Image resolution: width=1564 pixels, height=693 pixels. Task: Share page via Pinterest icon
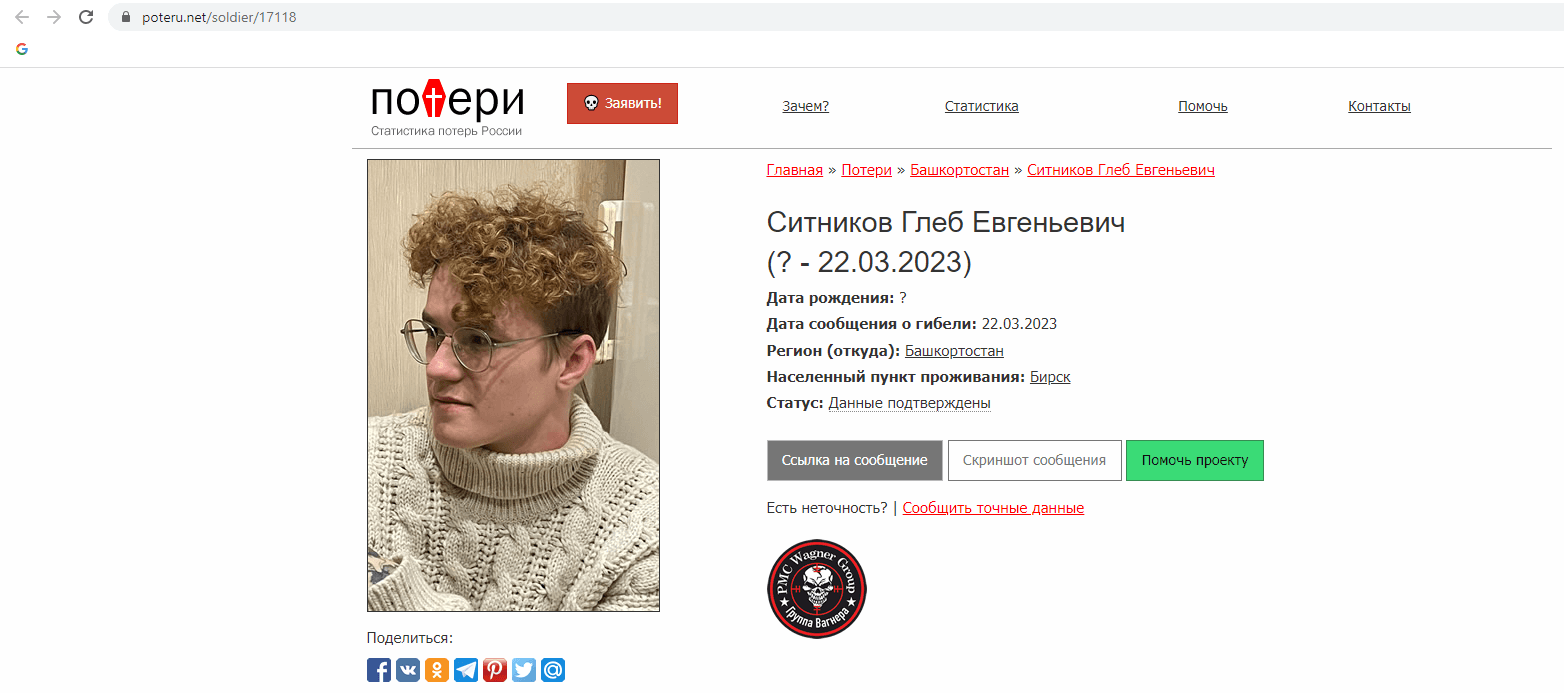pyautogui.click(x=495, y=670)
